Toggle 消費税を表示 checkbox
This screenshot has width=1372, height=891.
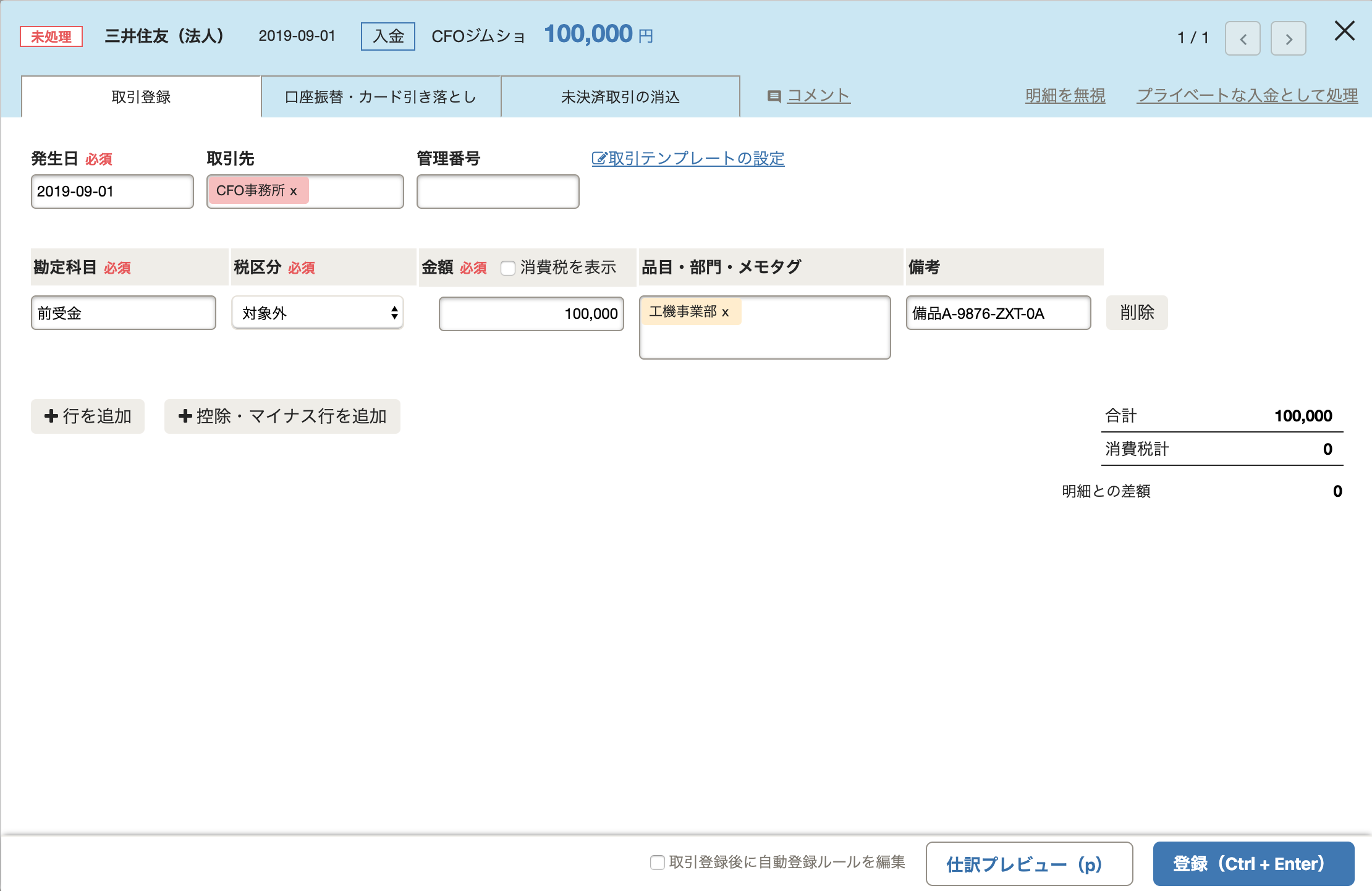pyautogui.click(x=508, y=268)
